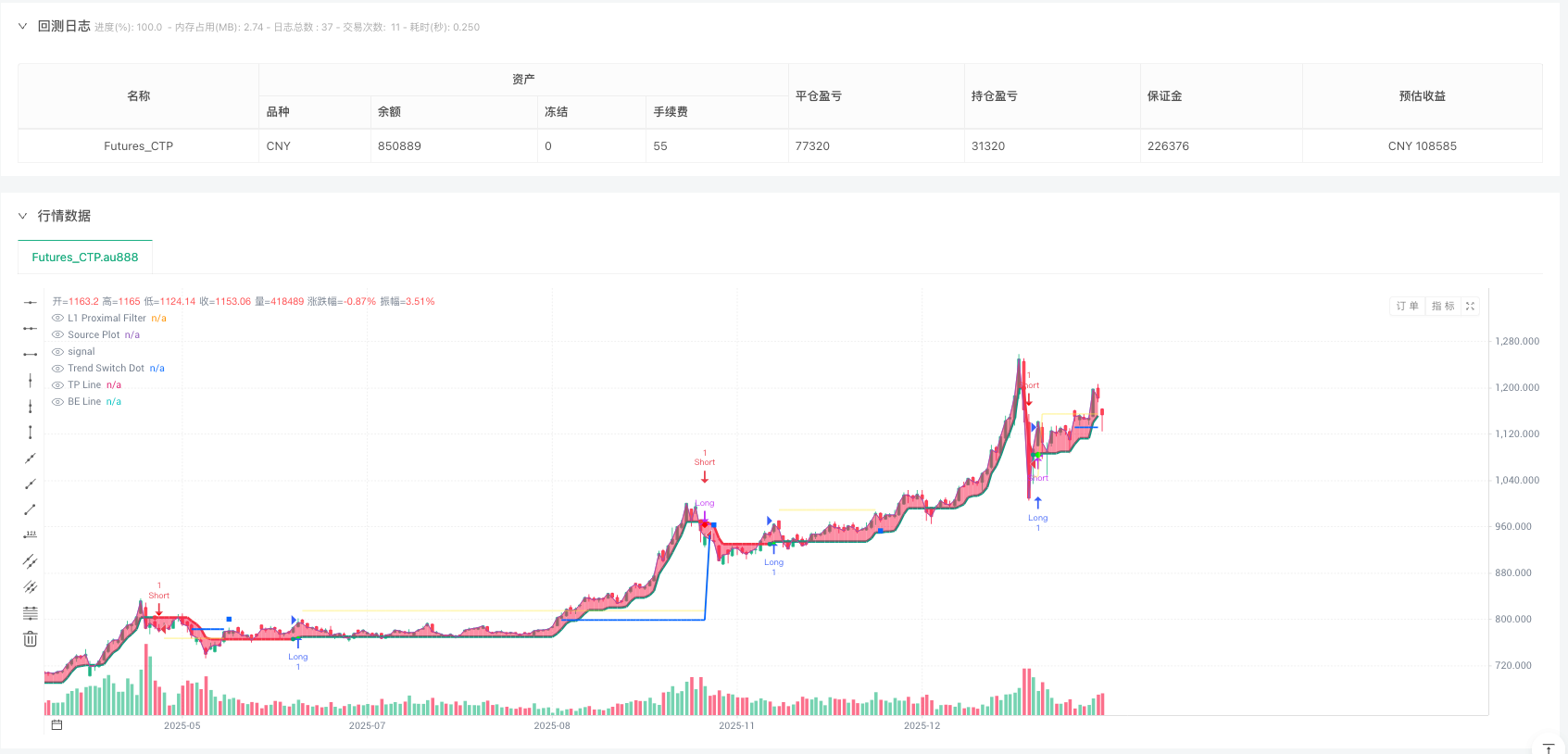Click the scroll-to-top arrow icon
Screen dimensions: 1568x754
click(x=1549, y=748)
